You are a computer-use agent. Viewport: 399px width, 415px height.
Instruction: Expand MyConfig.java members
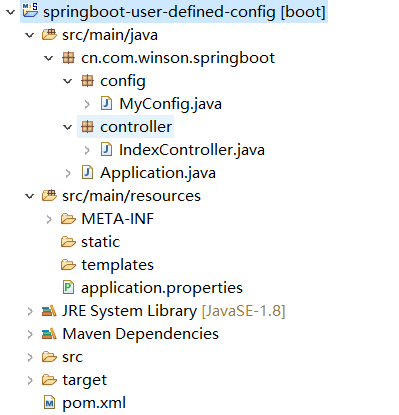pyautogui.click(x=87, y=104)
